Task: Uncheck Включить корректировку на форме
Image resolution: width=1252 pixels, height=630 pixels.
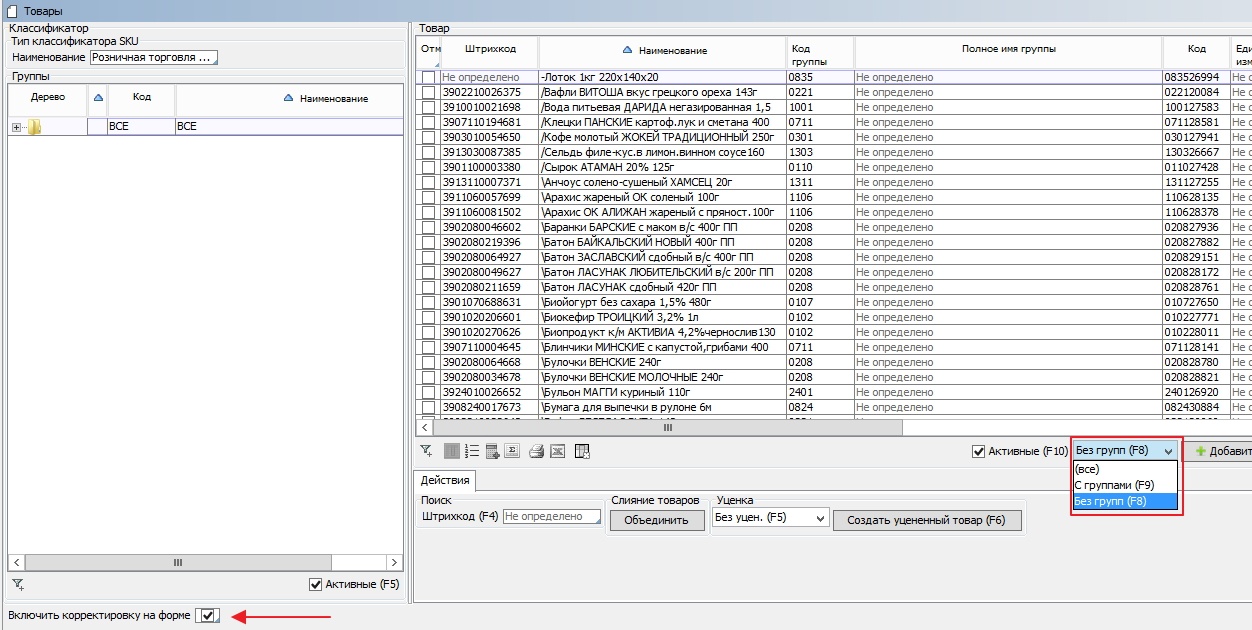Action: click(208, 615)
